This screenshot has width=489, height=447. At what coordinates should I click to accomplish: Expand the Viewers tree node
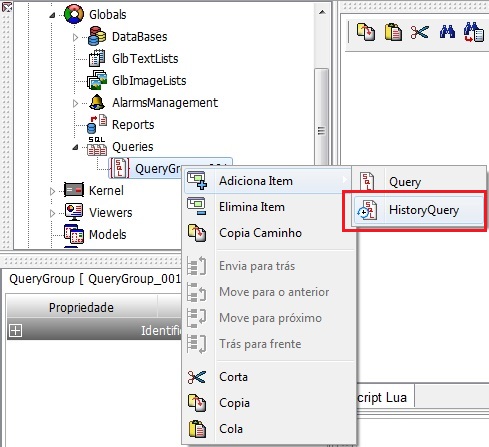pyautogui.click(x=52, y=213)
